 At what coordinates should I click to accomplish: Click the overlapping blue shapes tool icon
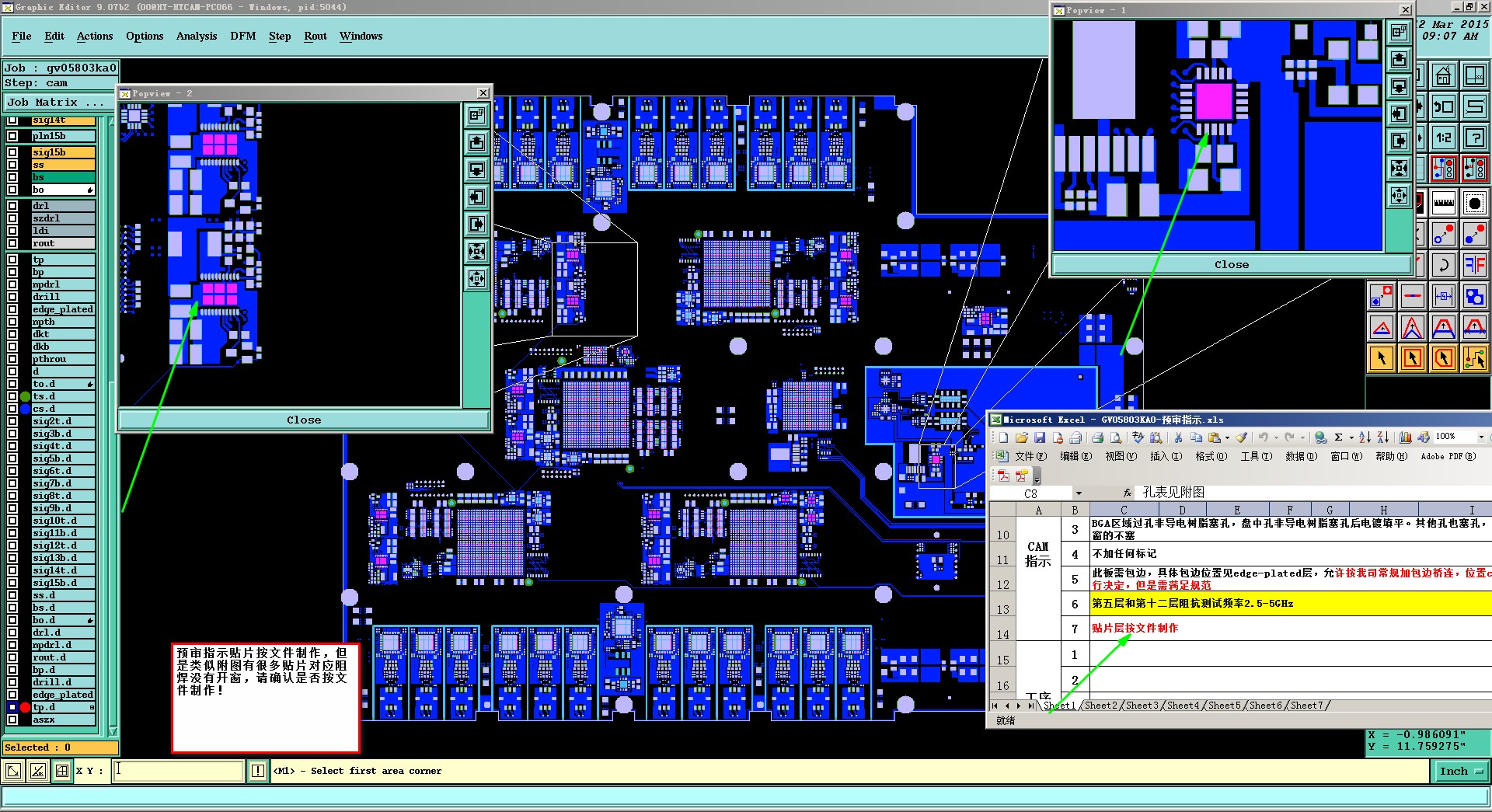1474,296
